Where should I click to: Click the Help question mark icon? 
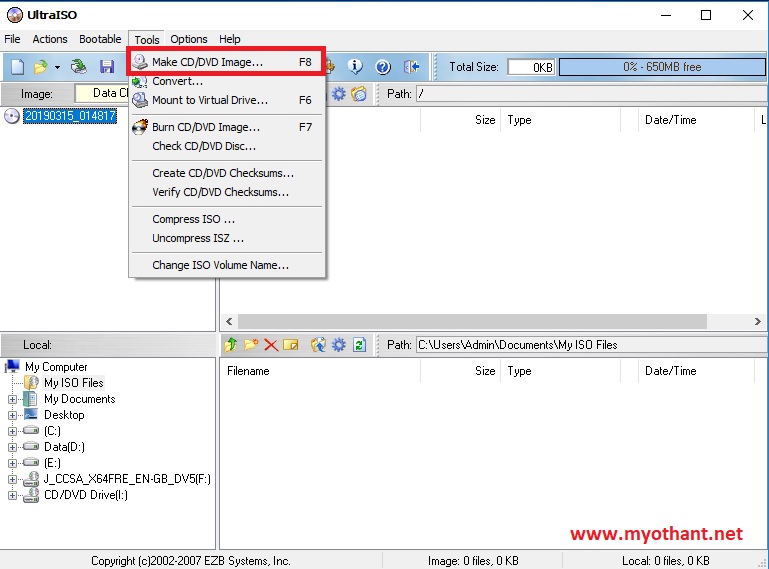pyautogui.click(x=383, y=66)
